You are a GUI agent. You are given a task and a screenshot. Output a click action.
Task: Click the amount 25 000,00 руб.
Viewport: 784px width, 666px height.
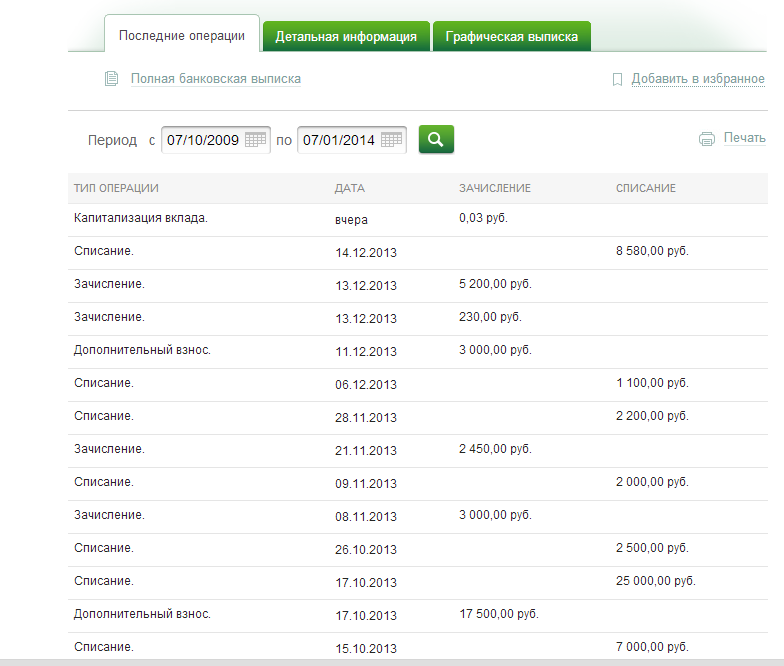[x=656, y=581]
